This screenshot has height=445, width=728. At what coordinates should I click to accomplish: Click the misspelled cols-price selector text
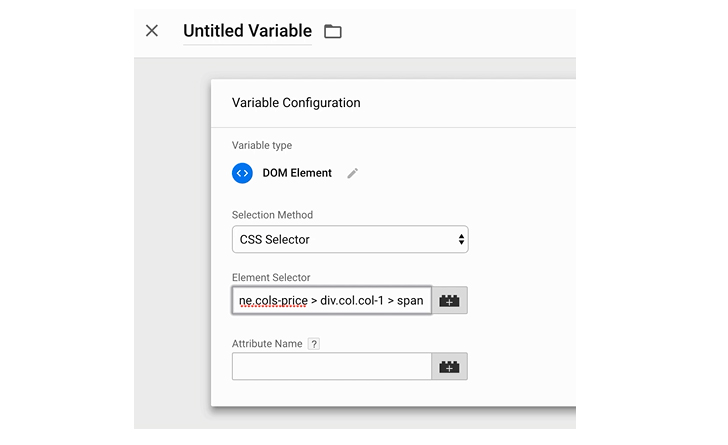point(273,301)
